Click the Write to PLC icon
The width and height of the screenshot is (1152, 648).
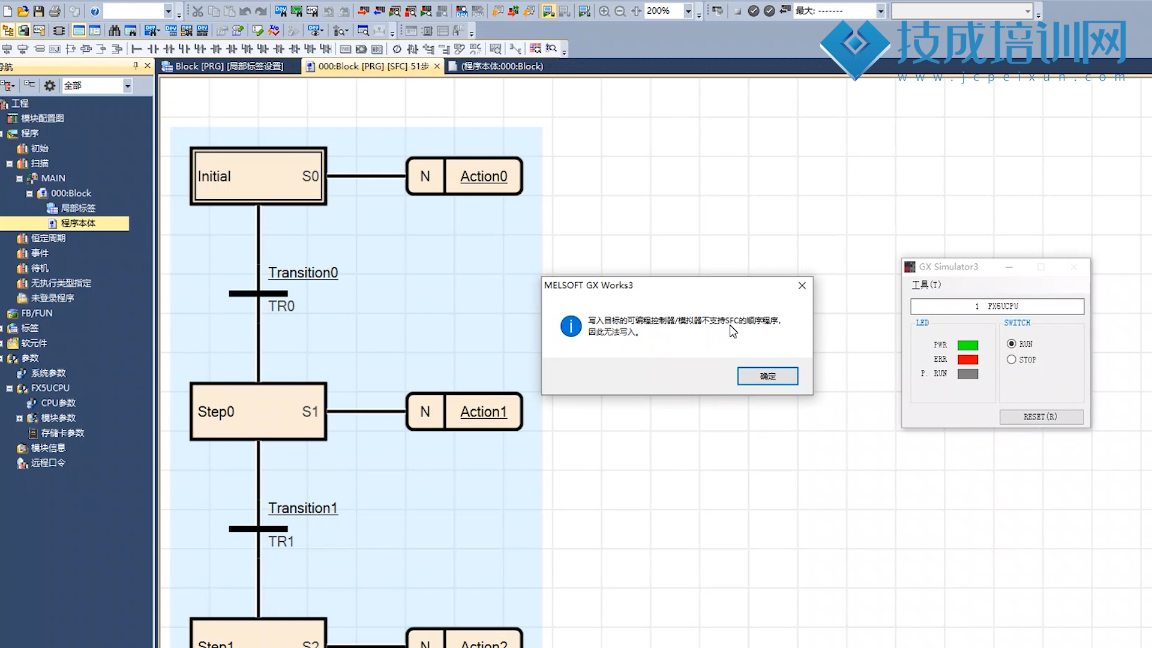point(363,11)
